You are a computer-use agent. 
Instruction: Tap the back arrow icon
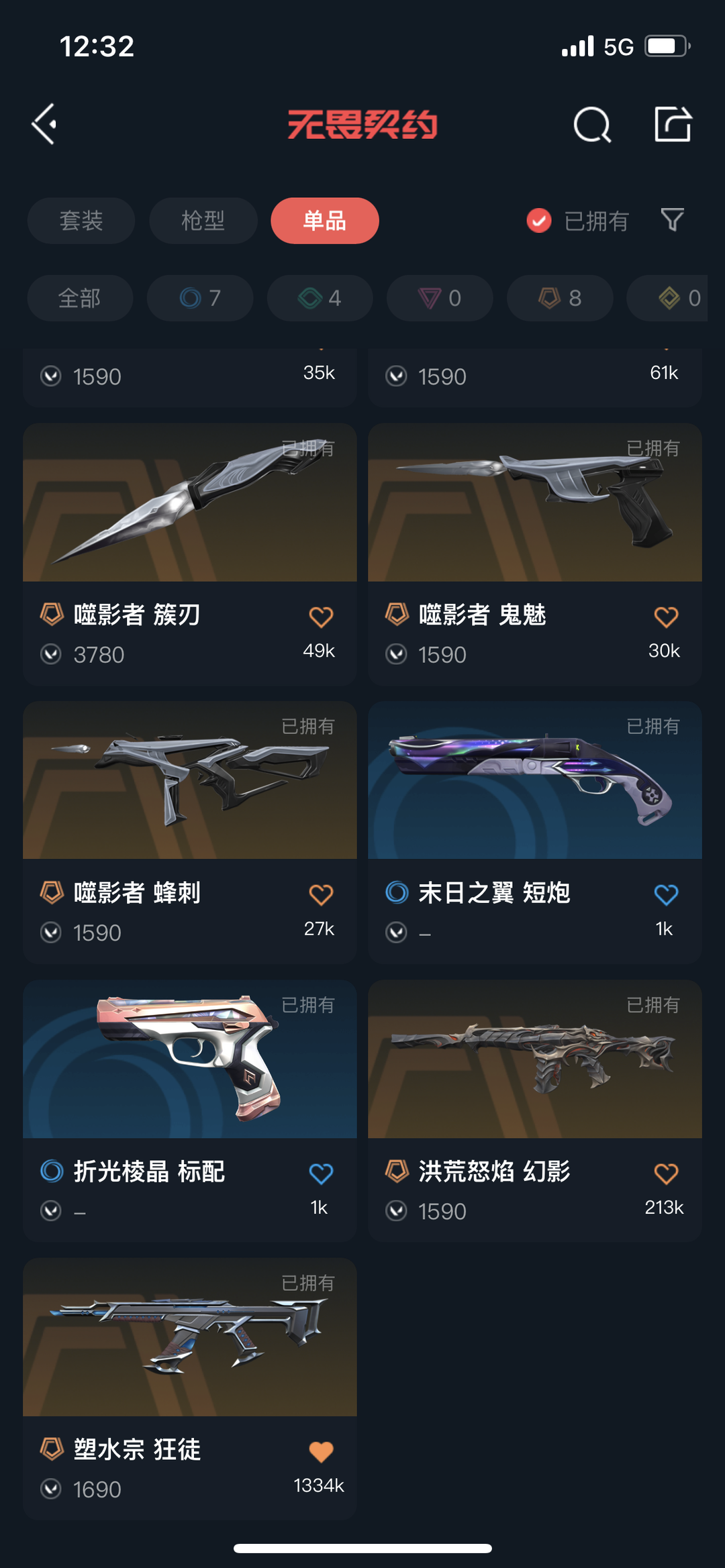[x=44, y=124]
